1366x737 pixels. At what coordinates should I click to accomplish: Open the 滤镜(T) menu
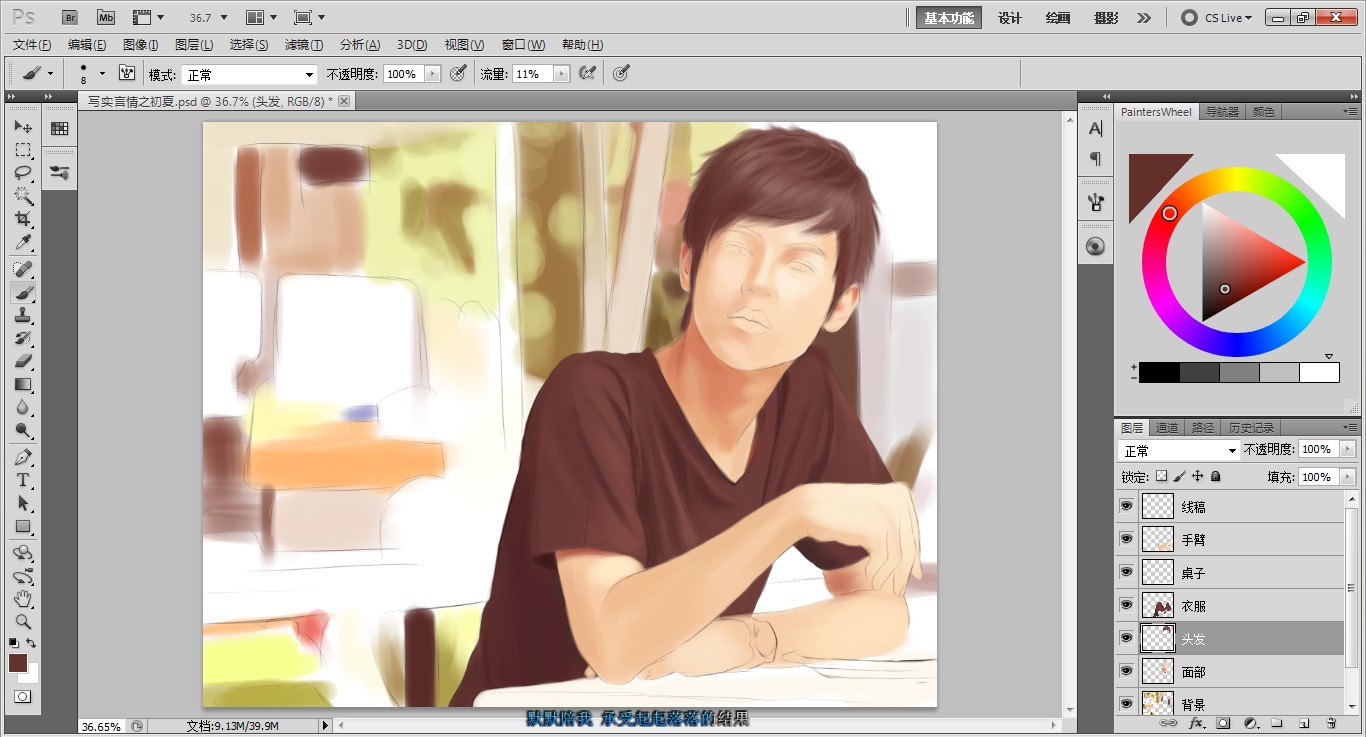[x=304, y=45]
